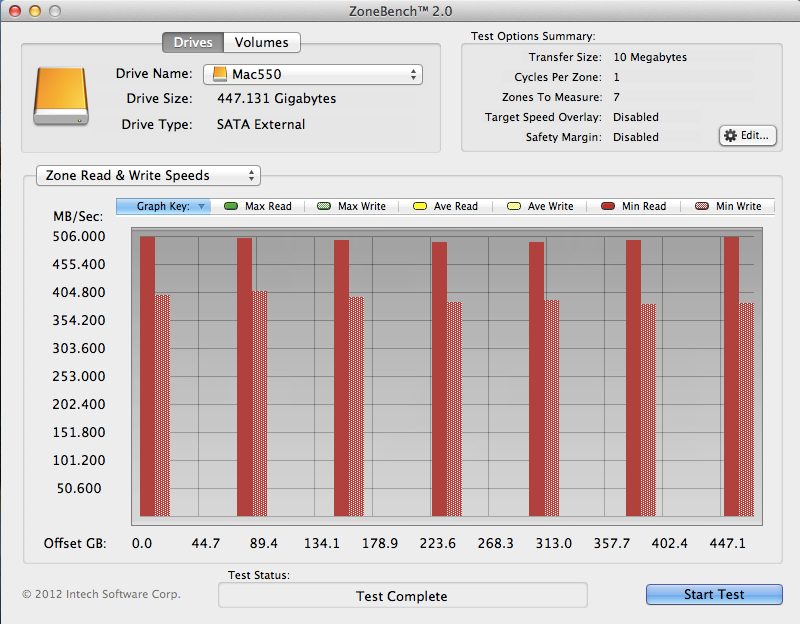Click the green Max Read key swatch

click(x=230, y=207)
